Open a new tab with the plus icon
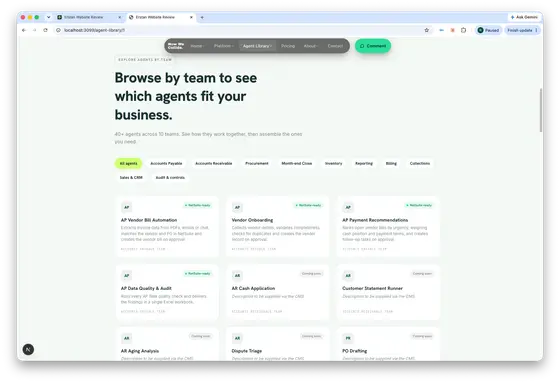Screen dimensions: 560x383 point(202,17)
